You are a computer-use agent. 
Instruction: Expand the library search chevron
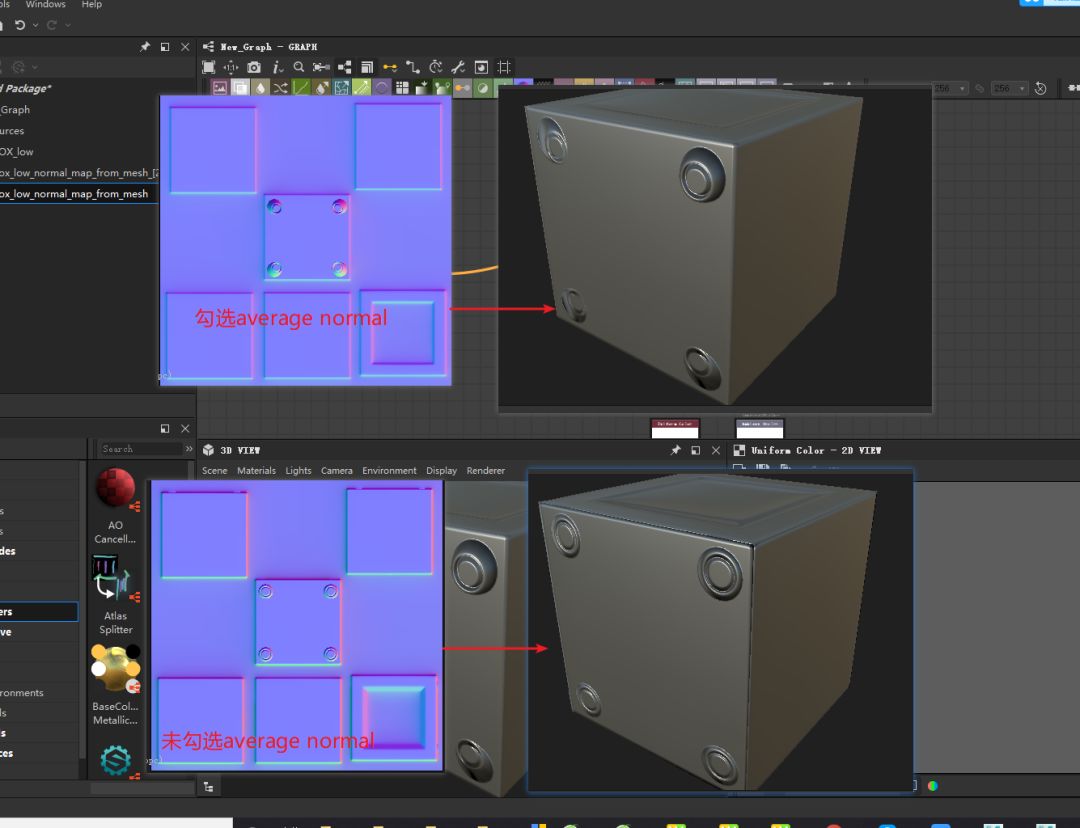pos(189,448)
